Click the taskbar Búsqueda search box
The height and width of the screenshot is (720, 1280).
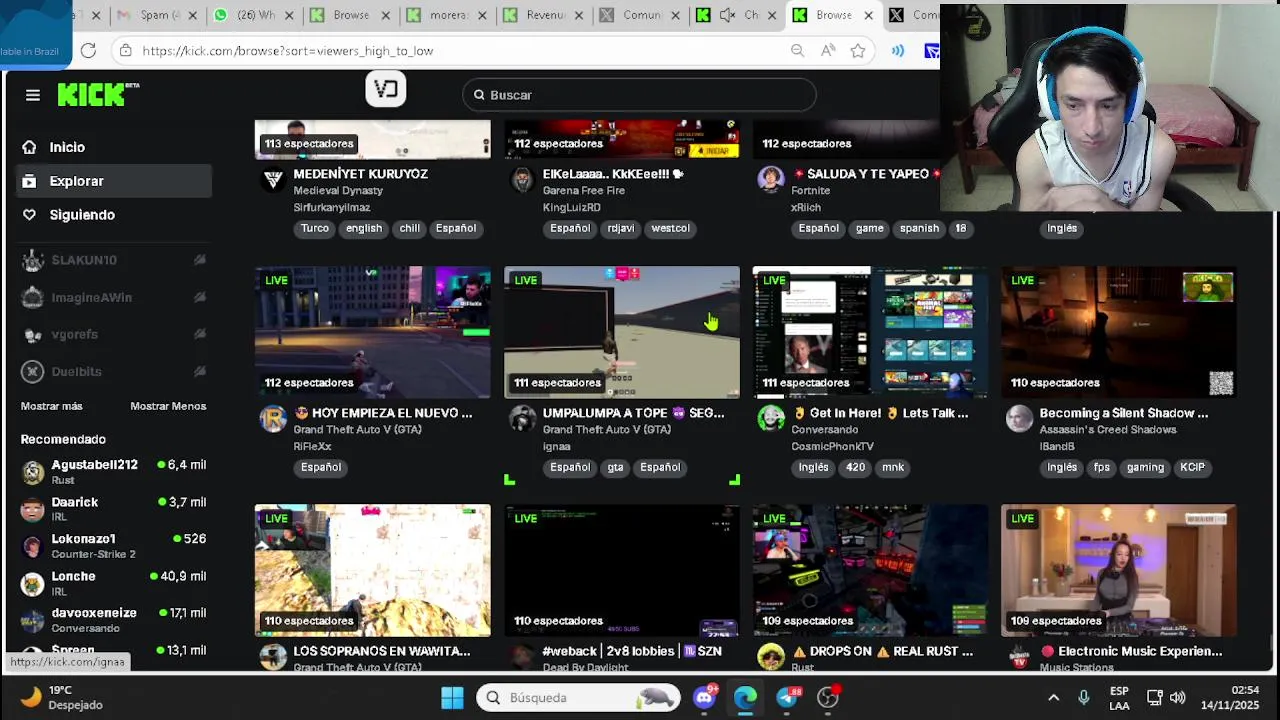coord(579,698)
